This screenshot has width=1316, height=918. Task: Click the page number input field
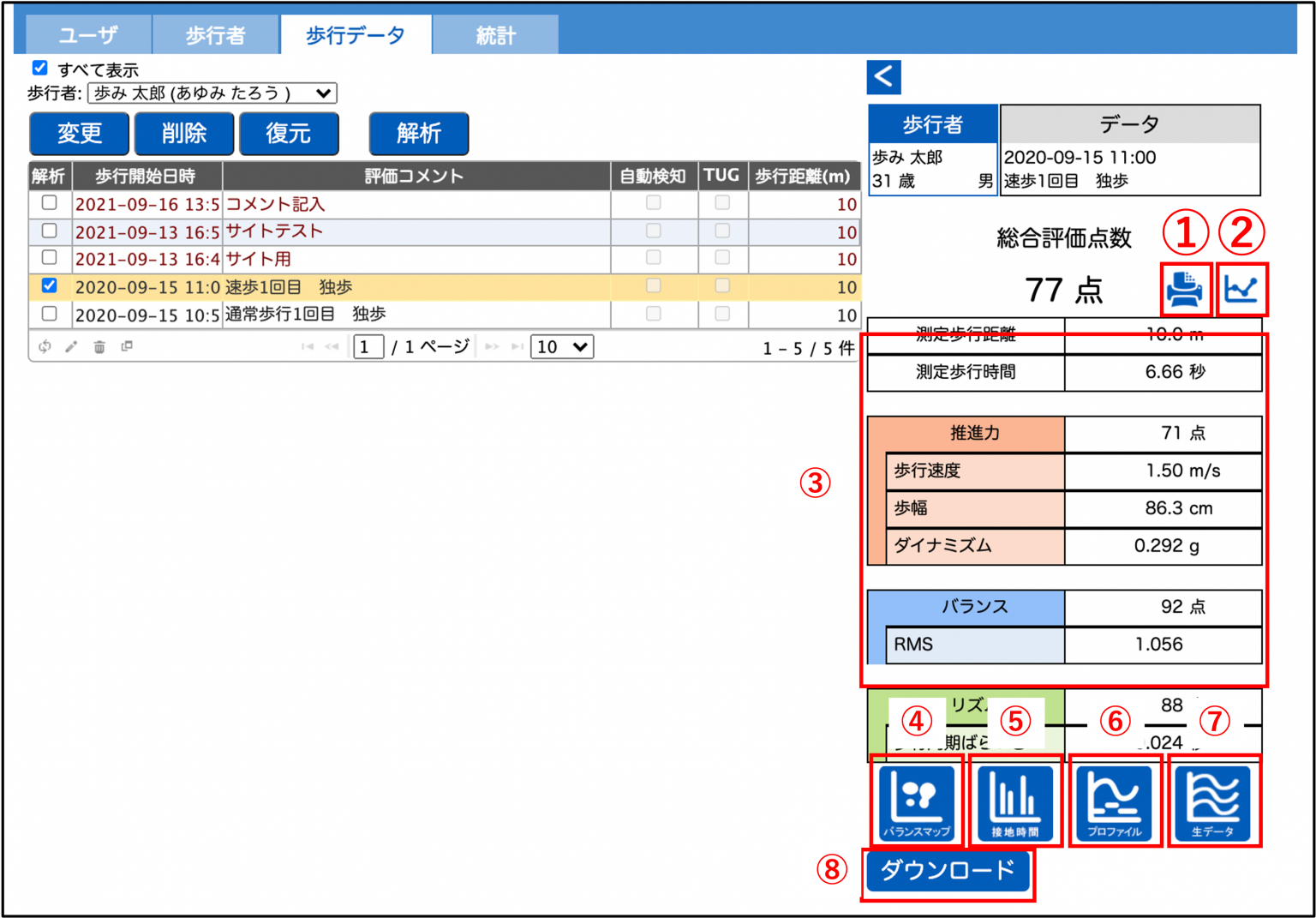(368, 346)
